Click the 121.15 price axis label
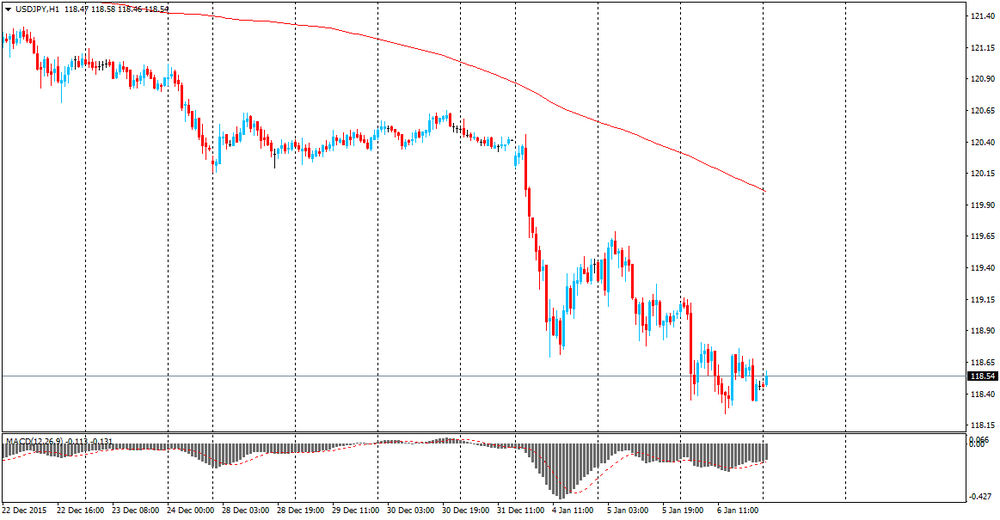Viewport: 1000px width, 520px height. 983,48
